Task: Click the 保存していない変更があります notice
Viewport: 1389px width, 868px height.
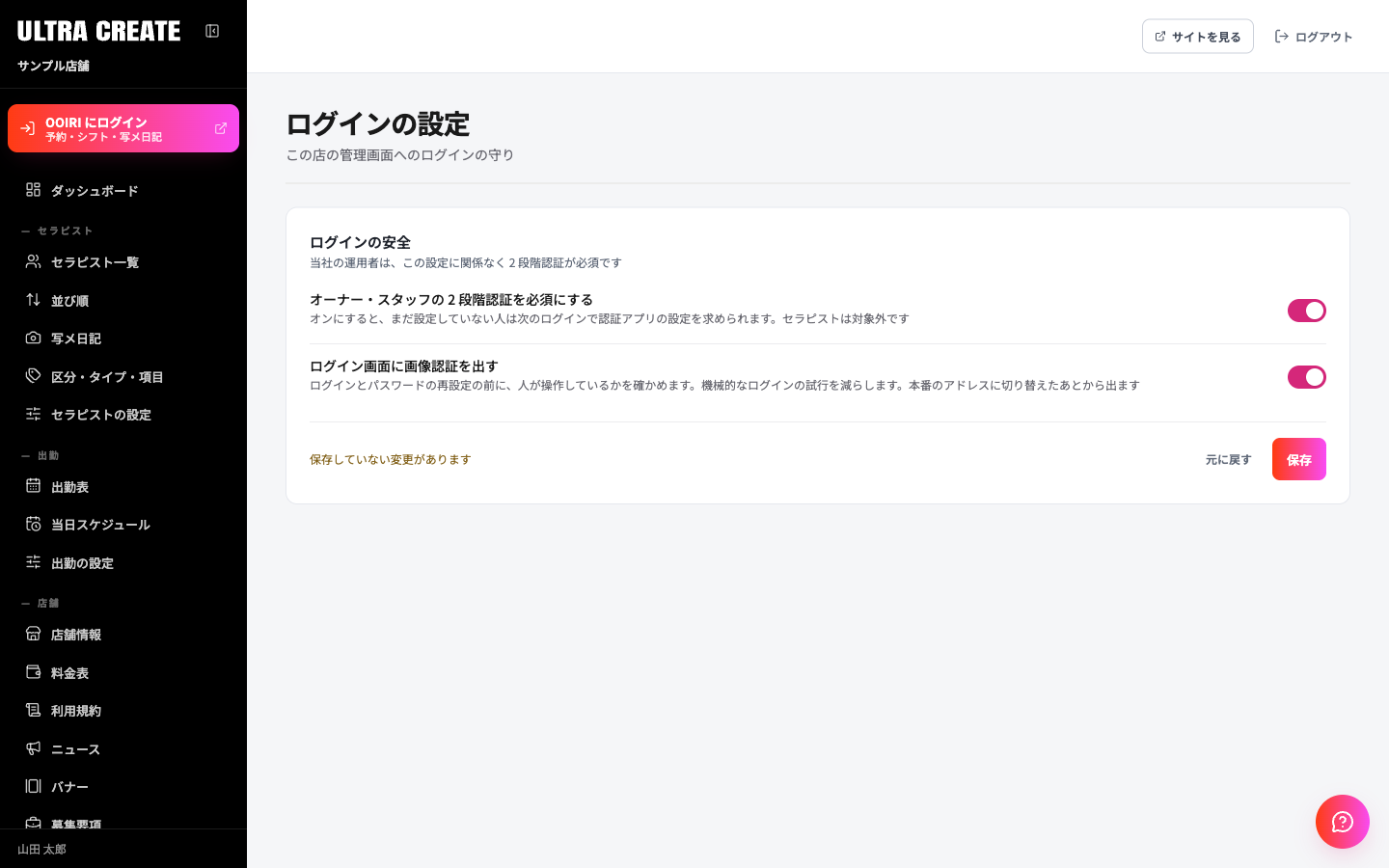Action: point(390,460)
